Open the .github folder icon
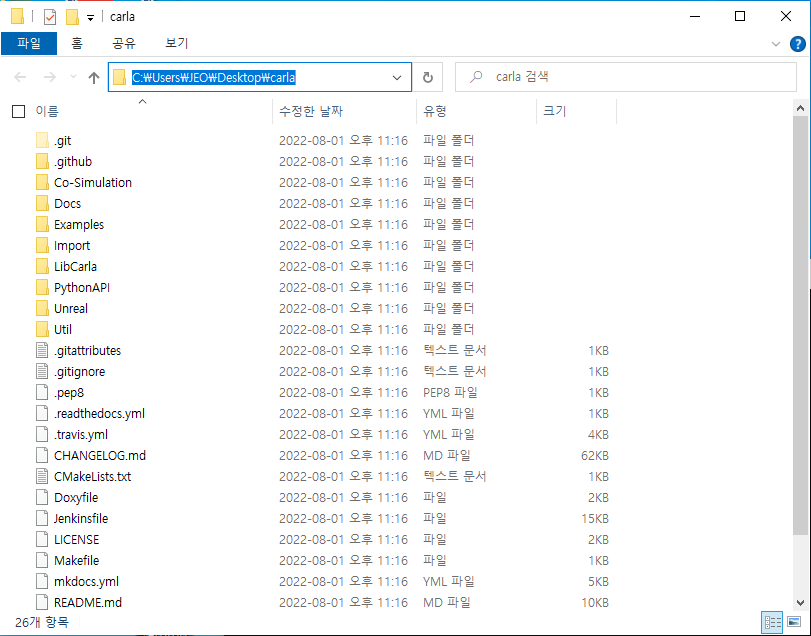 (x=42, y=161)
